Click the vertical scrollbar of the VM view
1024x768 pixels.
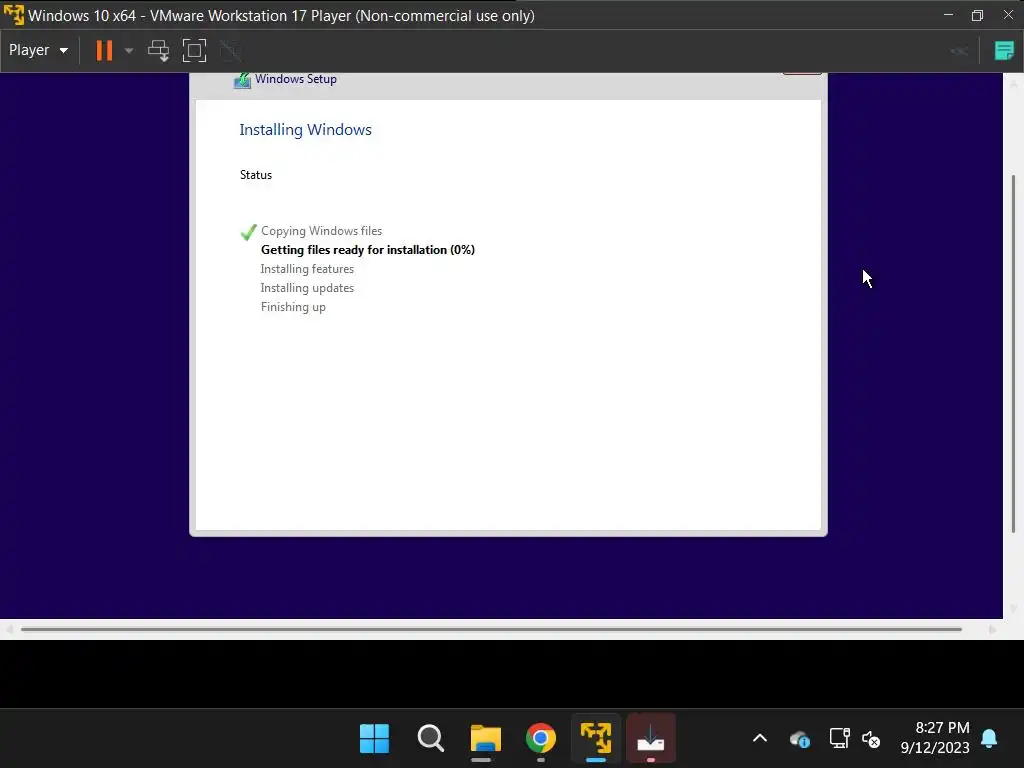pyautogui.click(x=1014, y=353)
